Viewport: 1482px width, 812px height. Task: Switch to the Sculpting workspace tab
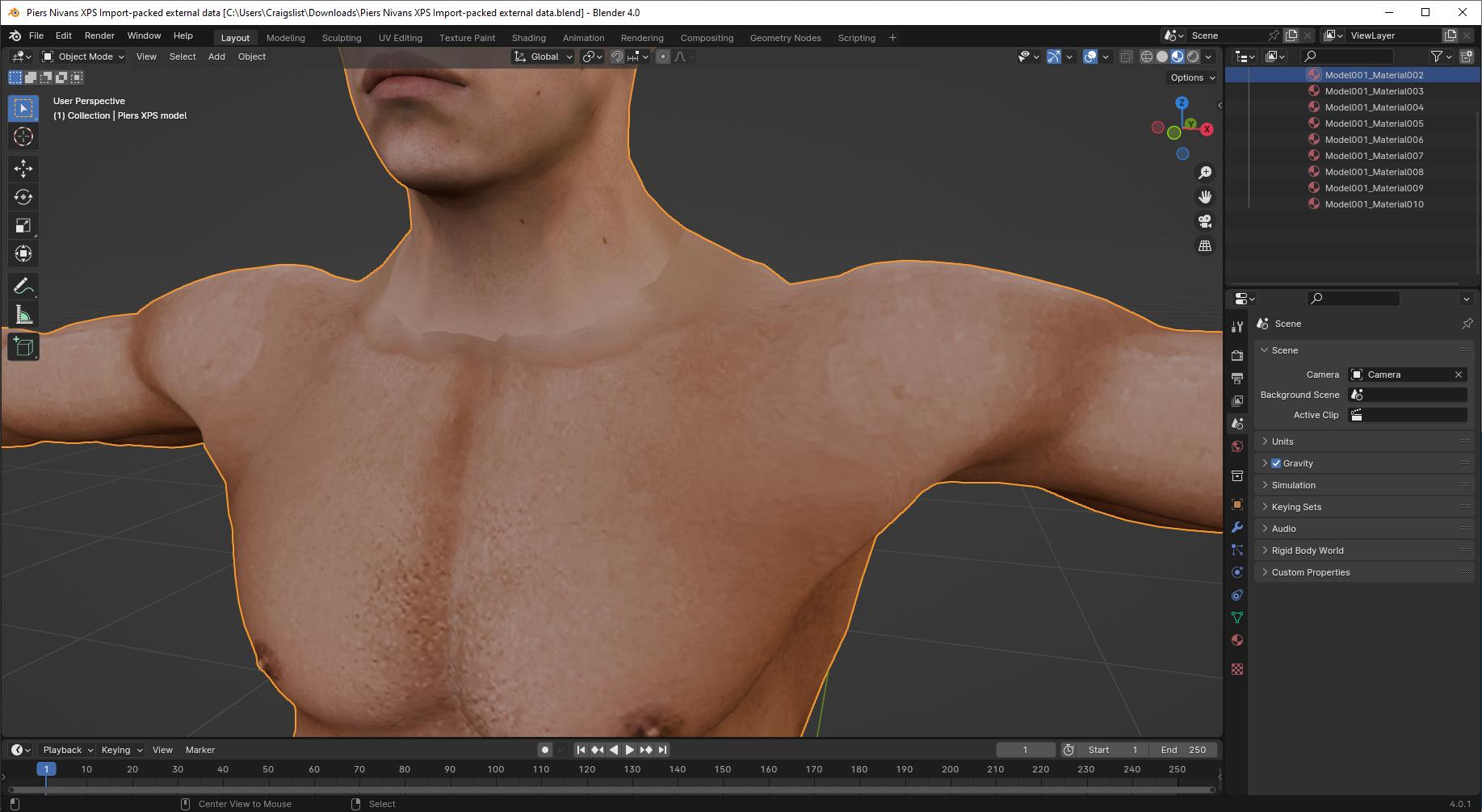pyautogui.click(x=342, y=38)
